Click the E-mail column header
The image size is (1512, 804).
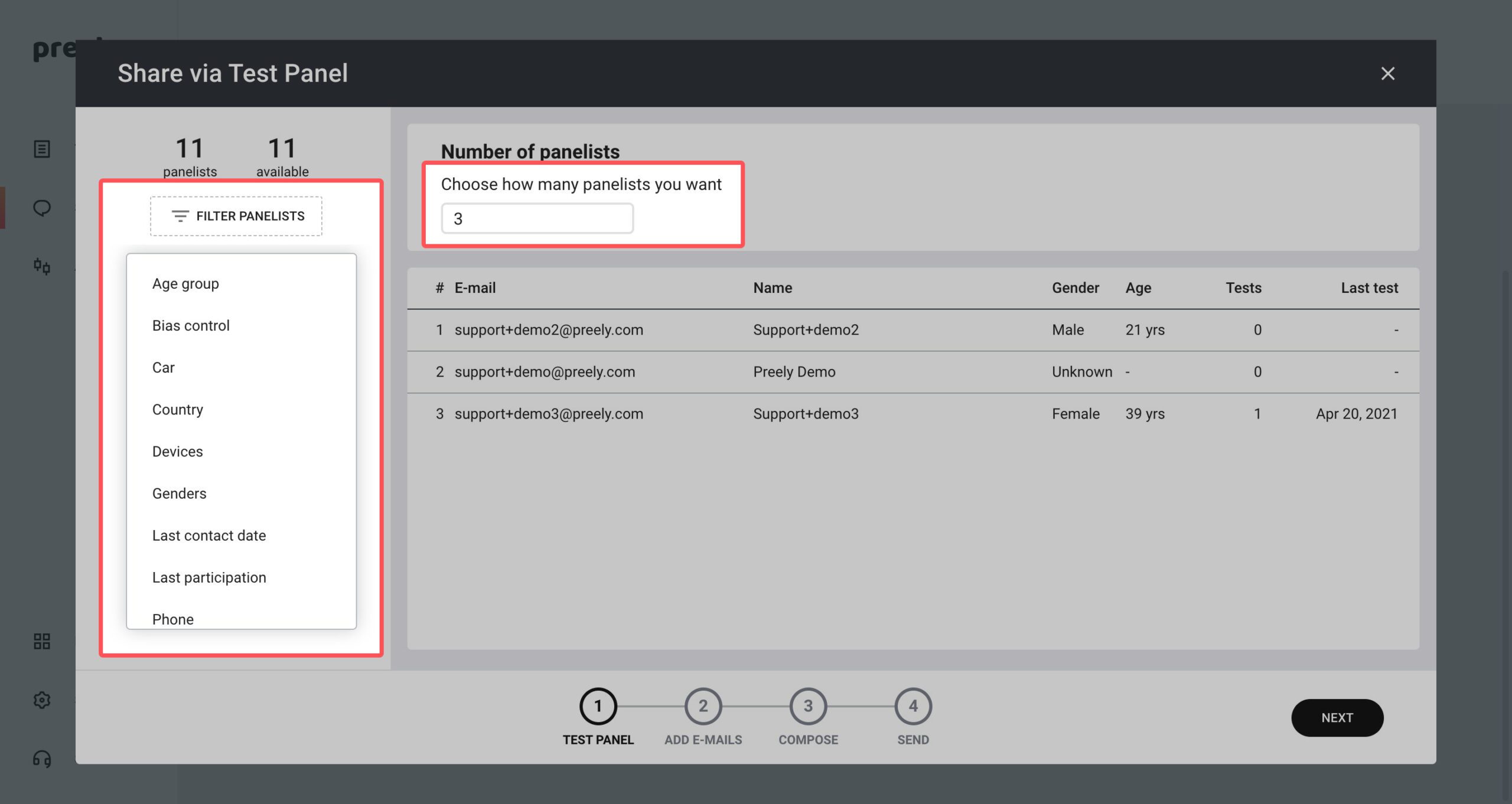coord(475,288)
